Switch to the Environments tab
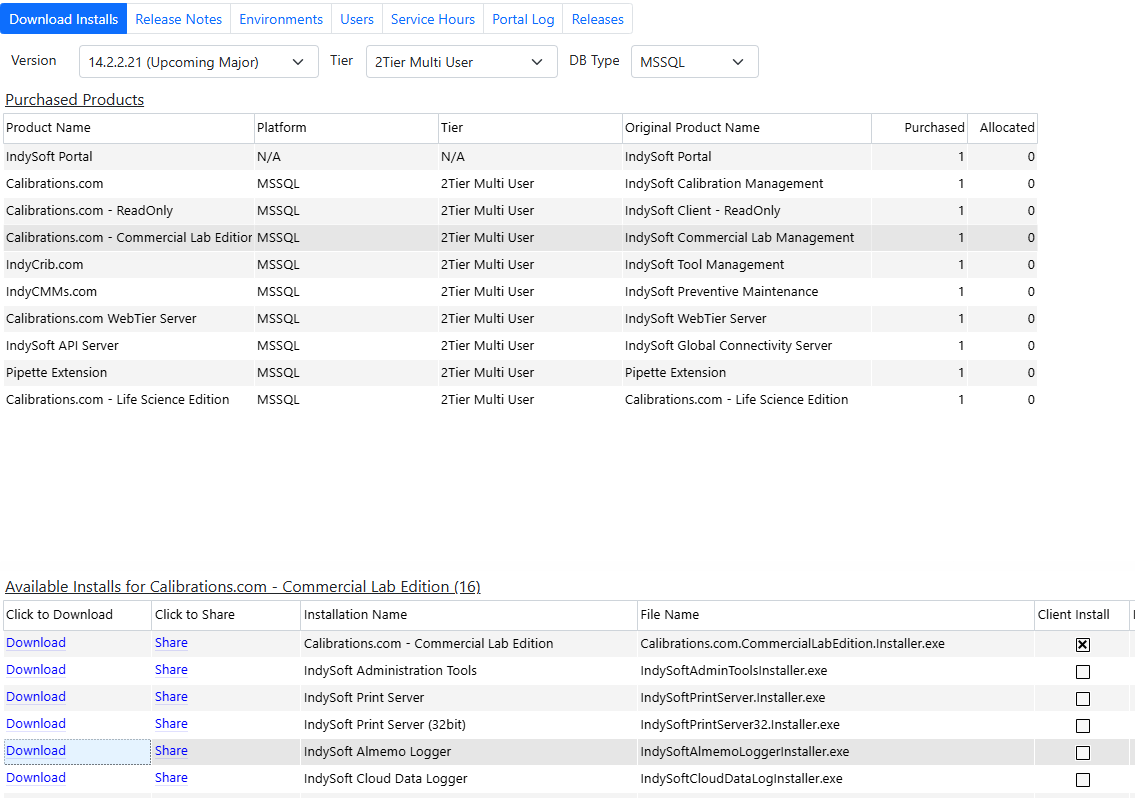This screenshot has height=798, width=1135. coord(281,19)
